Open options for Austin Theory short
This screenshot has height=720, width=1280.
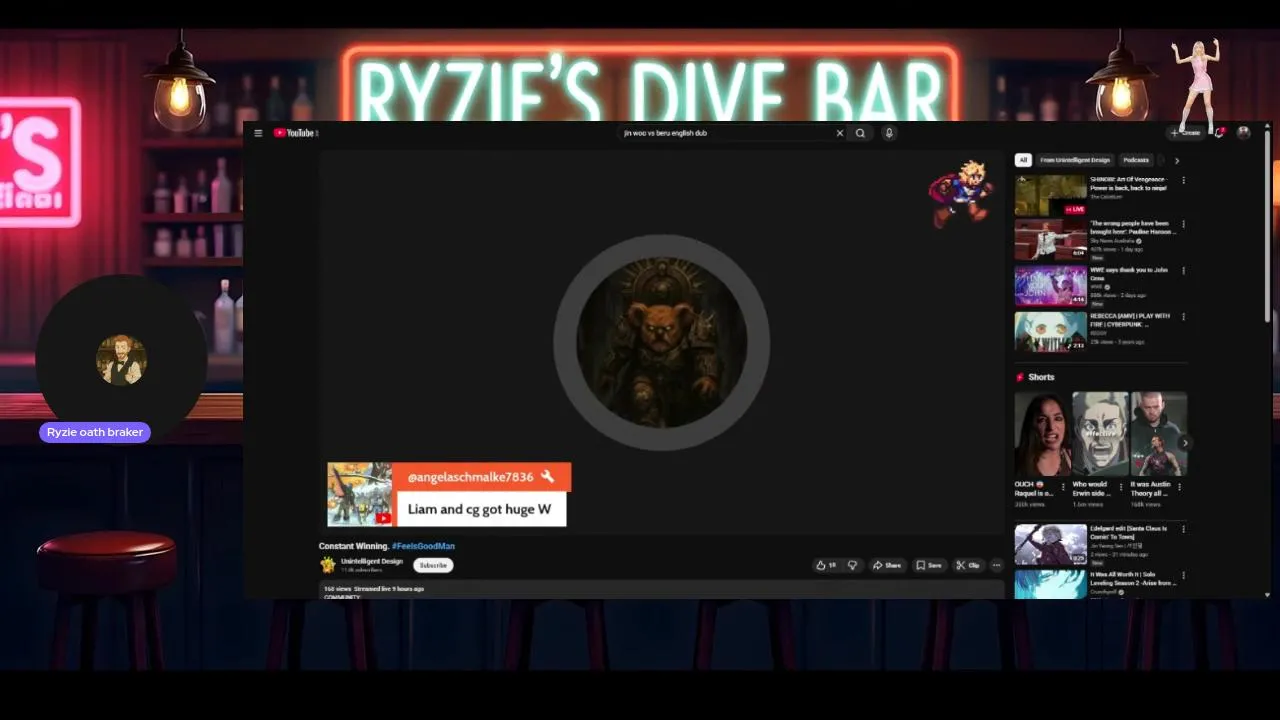point(1180,487)
